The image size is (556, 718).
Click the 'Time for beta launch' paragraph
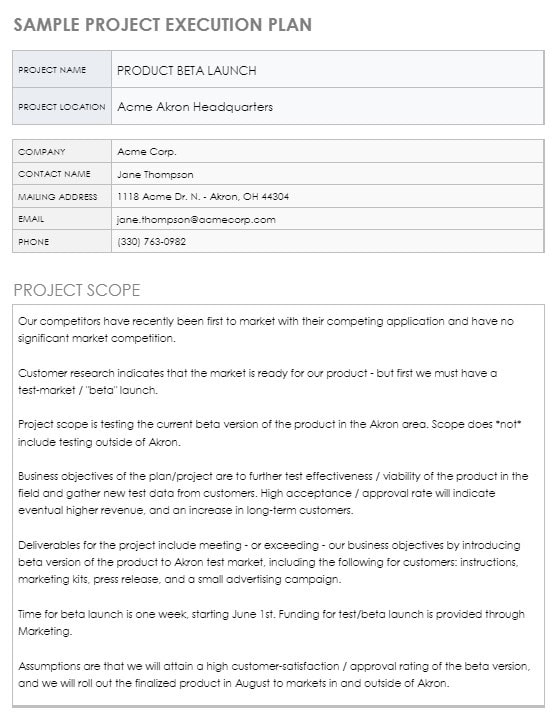pos(271,622)
